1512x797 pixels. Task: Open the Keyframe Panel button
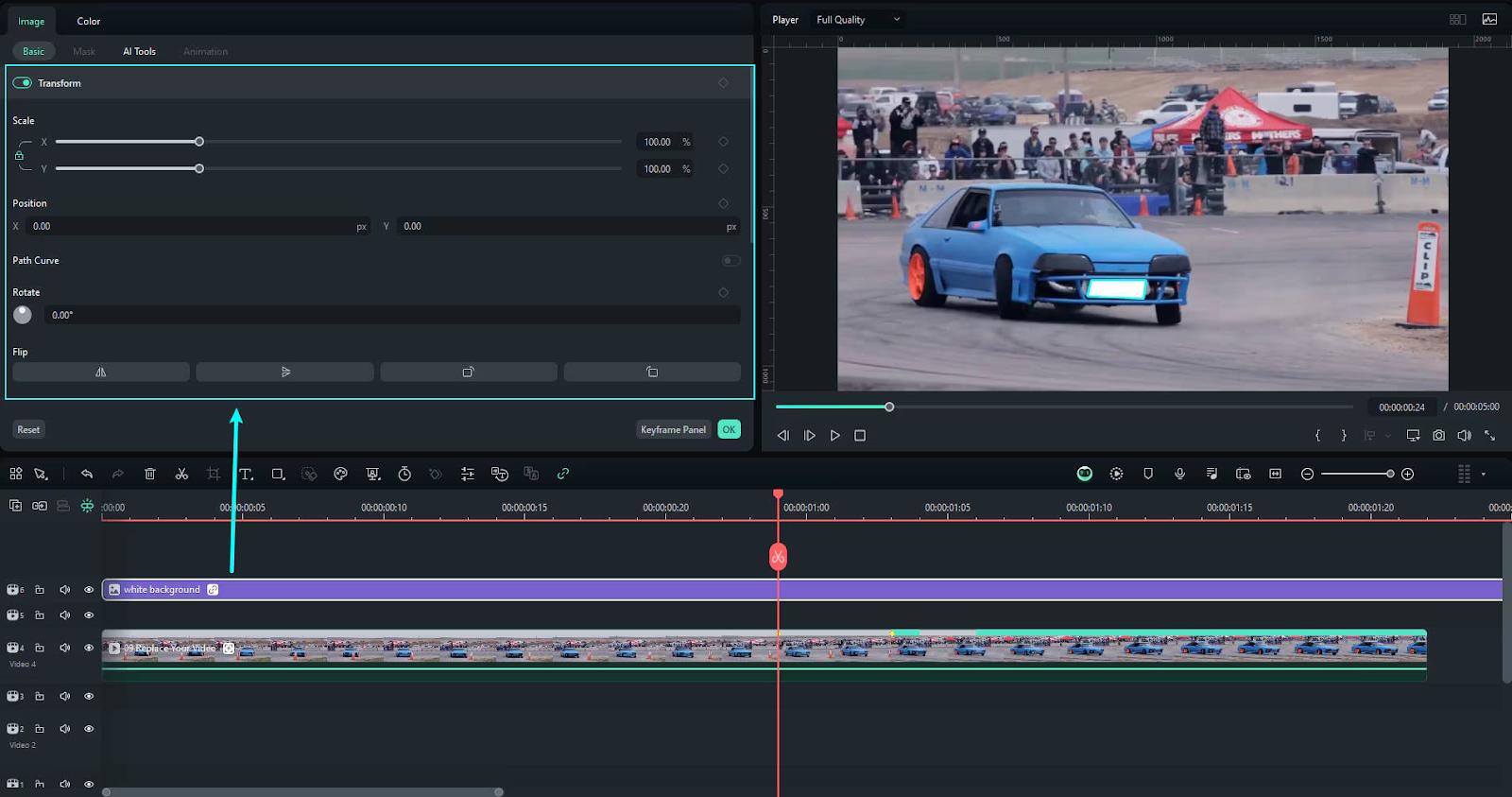(x=673, y=429)
